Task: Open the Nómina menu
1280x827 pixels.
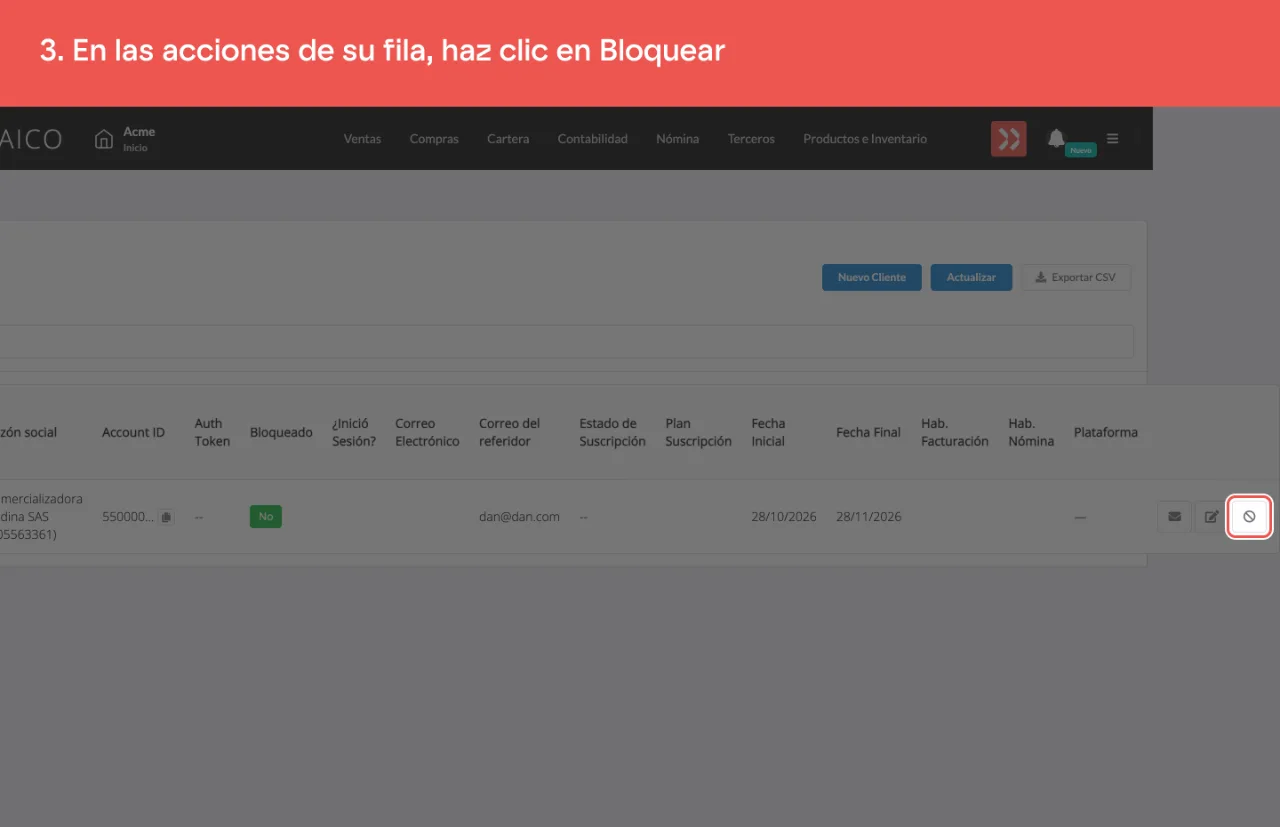Action: (x=678, y=139)
